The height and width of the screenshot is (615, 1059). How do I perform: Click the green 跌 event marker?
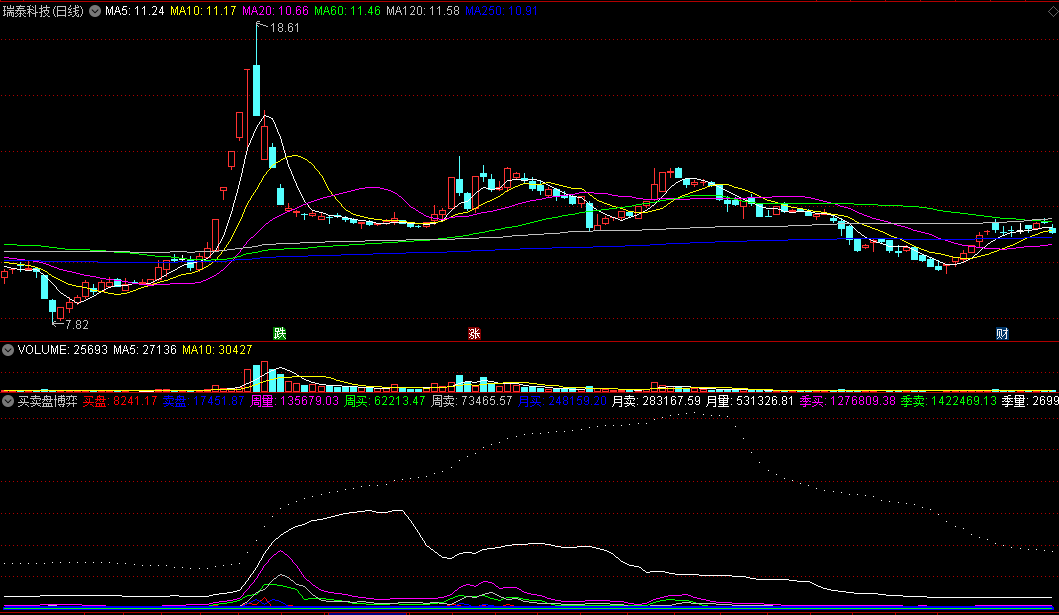[280, 333]
